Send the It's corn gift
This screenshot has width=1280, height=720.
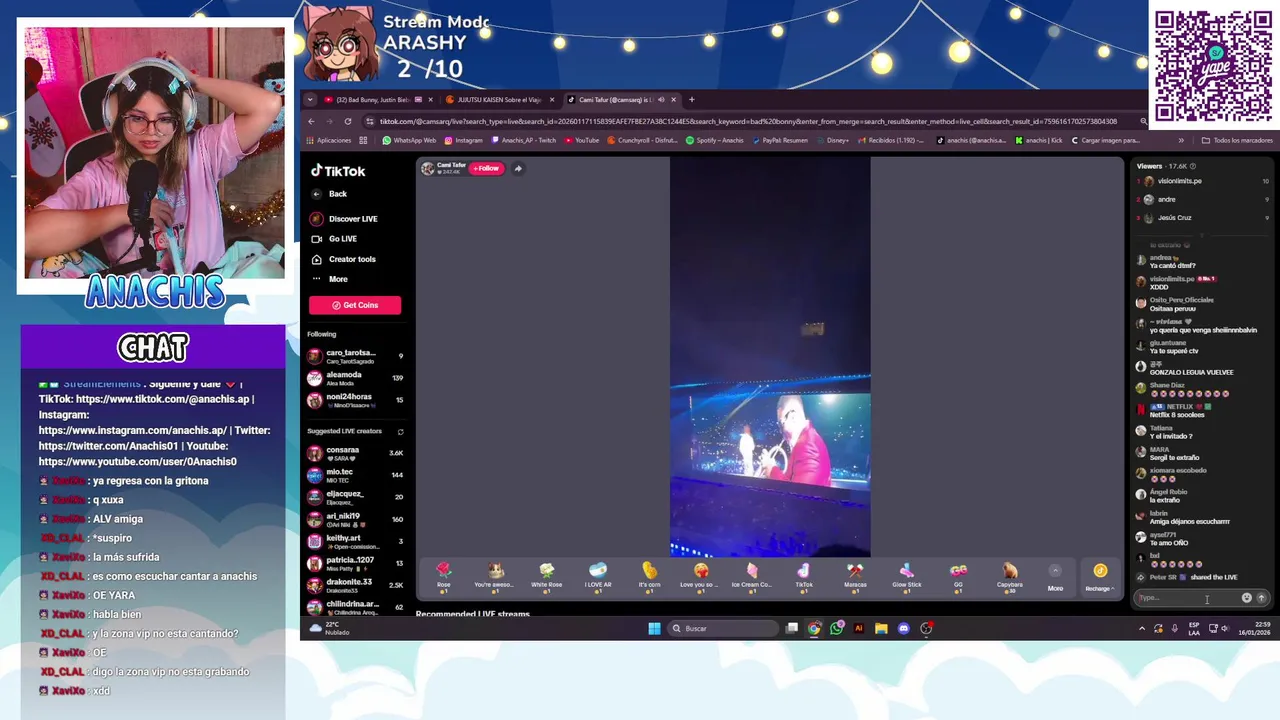(x=650, y=577)
